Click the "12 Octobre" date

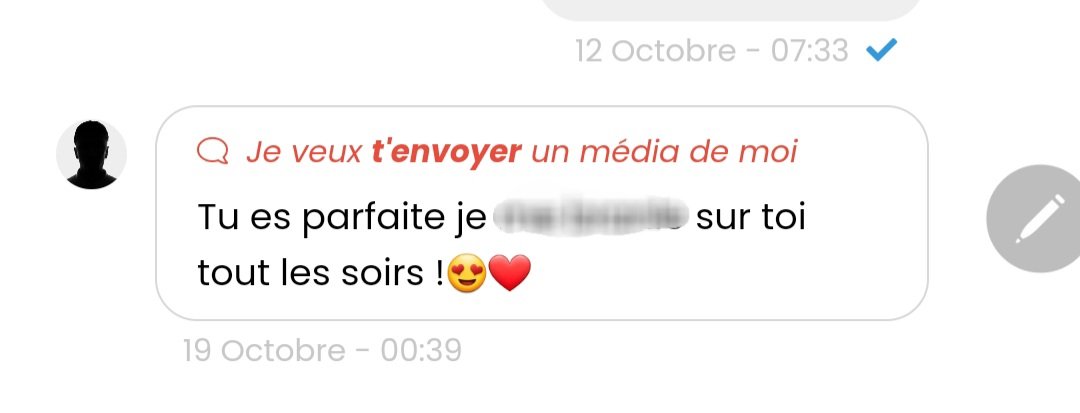[x=656, y=50]
